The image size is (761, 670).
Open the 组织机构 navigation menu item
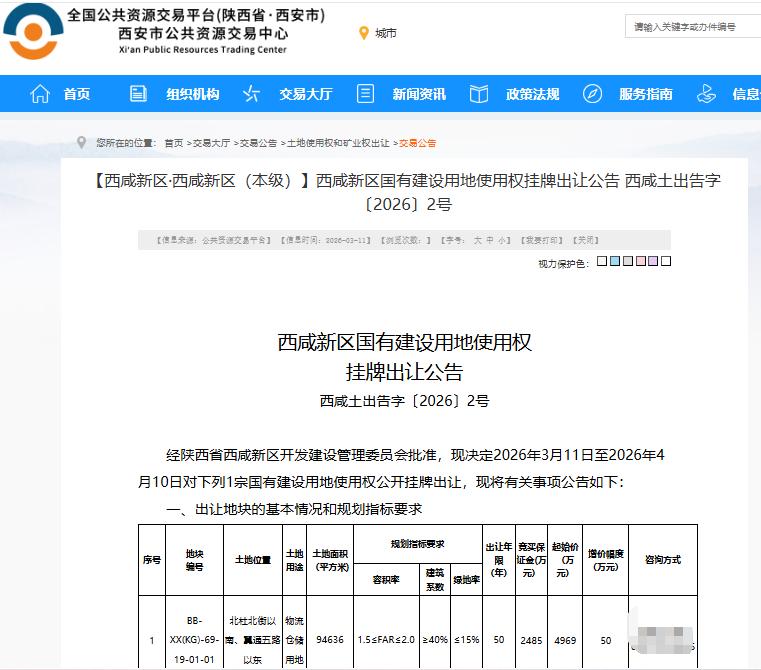pyautogui.click(x=193, y=94)
